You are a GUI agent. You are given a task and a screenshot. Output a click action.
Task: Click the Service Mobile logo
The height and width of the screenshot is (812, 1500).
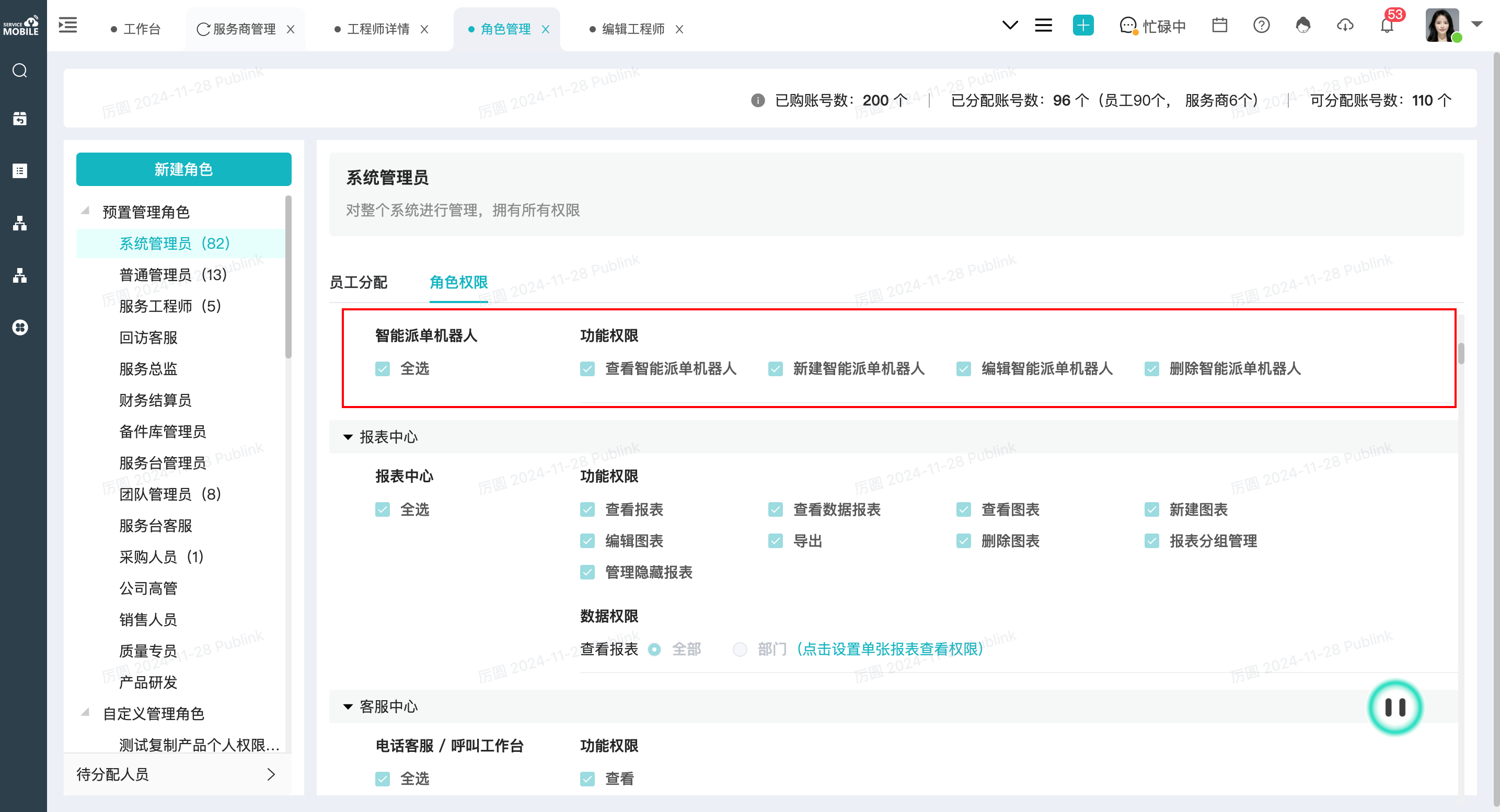(x=21, y=26)
